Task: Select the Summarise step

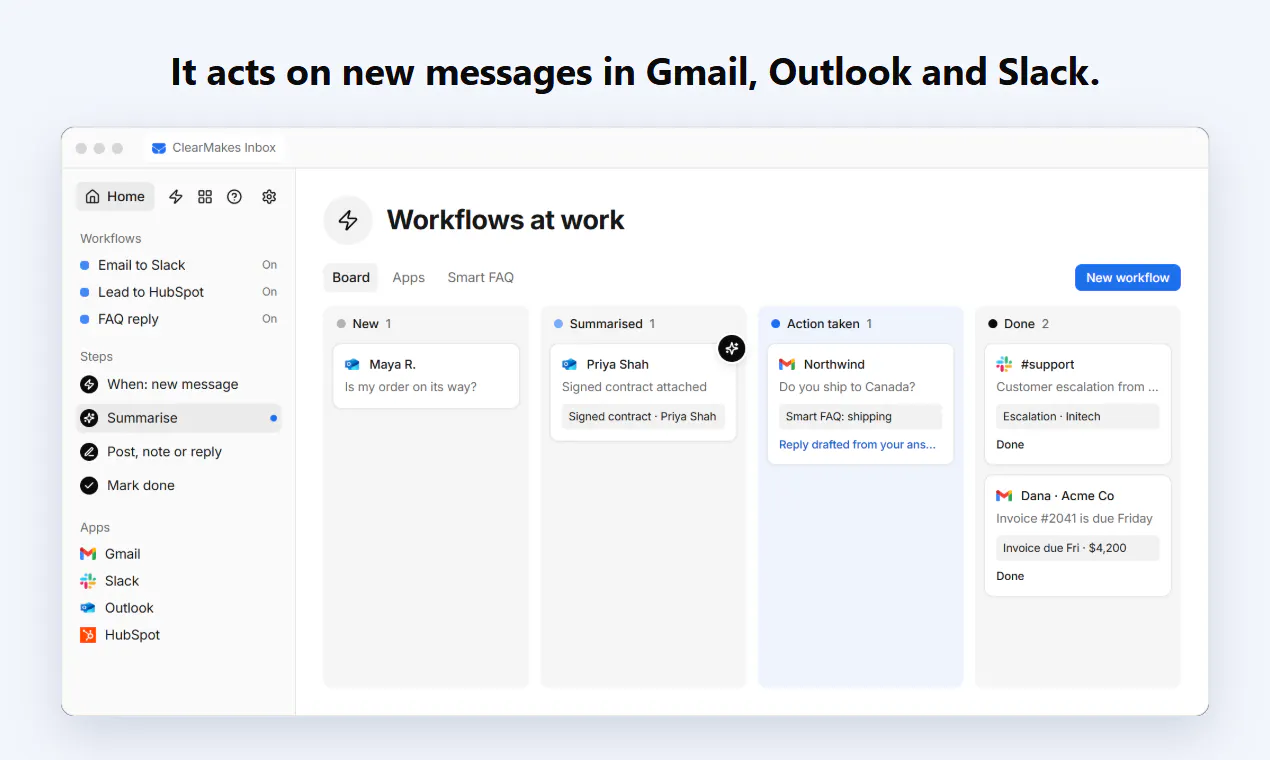Action: pyautogui.click(x=179, y=418)
